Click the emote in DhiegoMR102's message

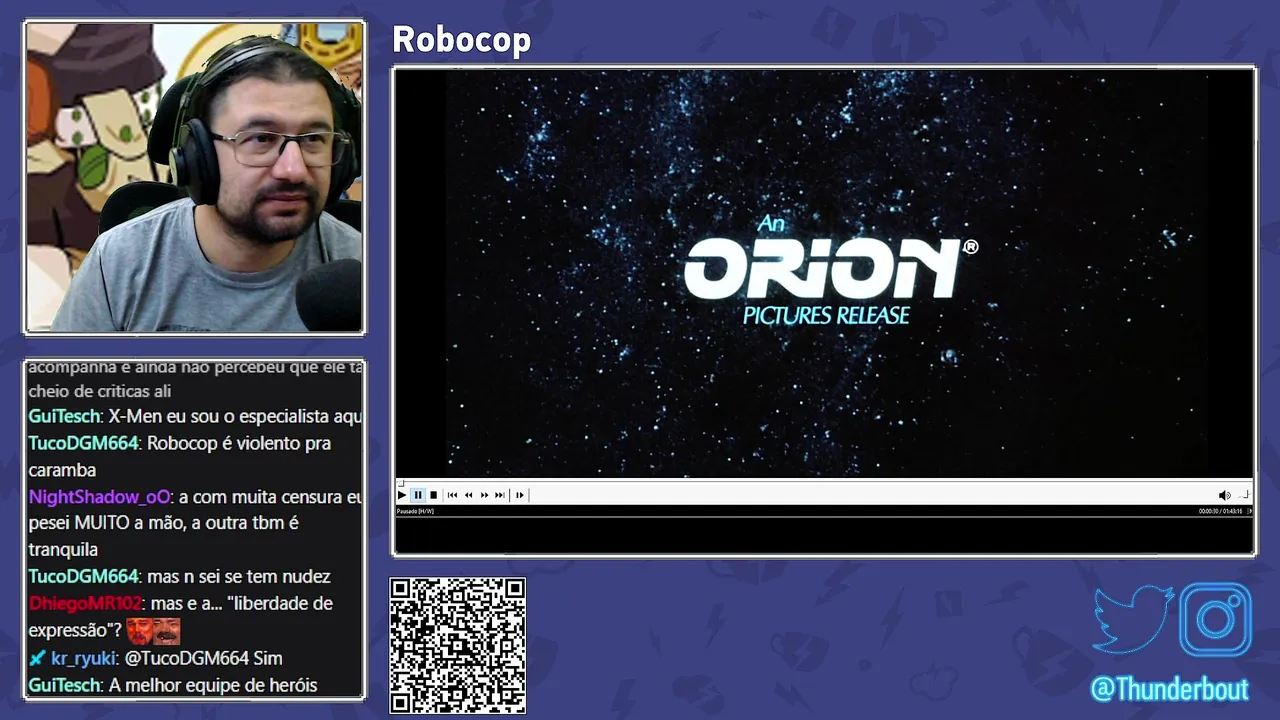click(153, 631)
